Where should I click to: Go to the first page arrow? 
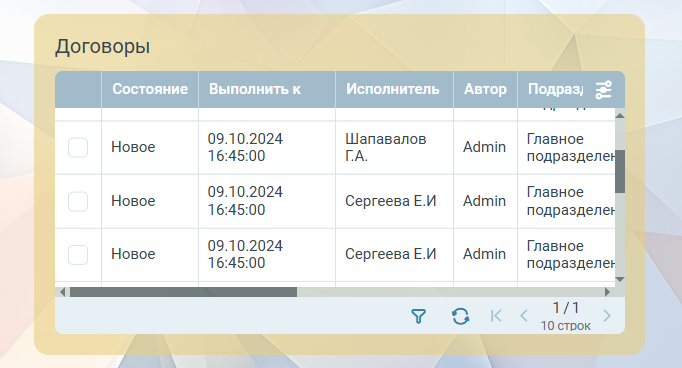tap(496, 316)
